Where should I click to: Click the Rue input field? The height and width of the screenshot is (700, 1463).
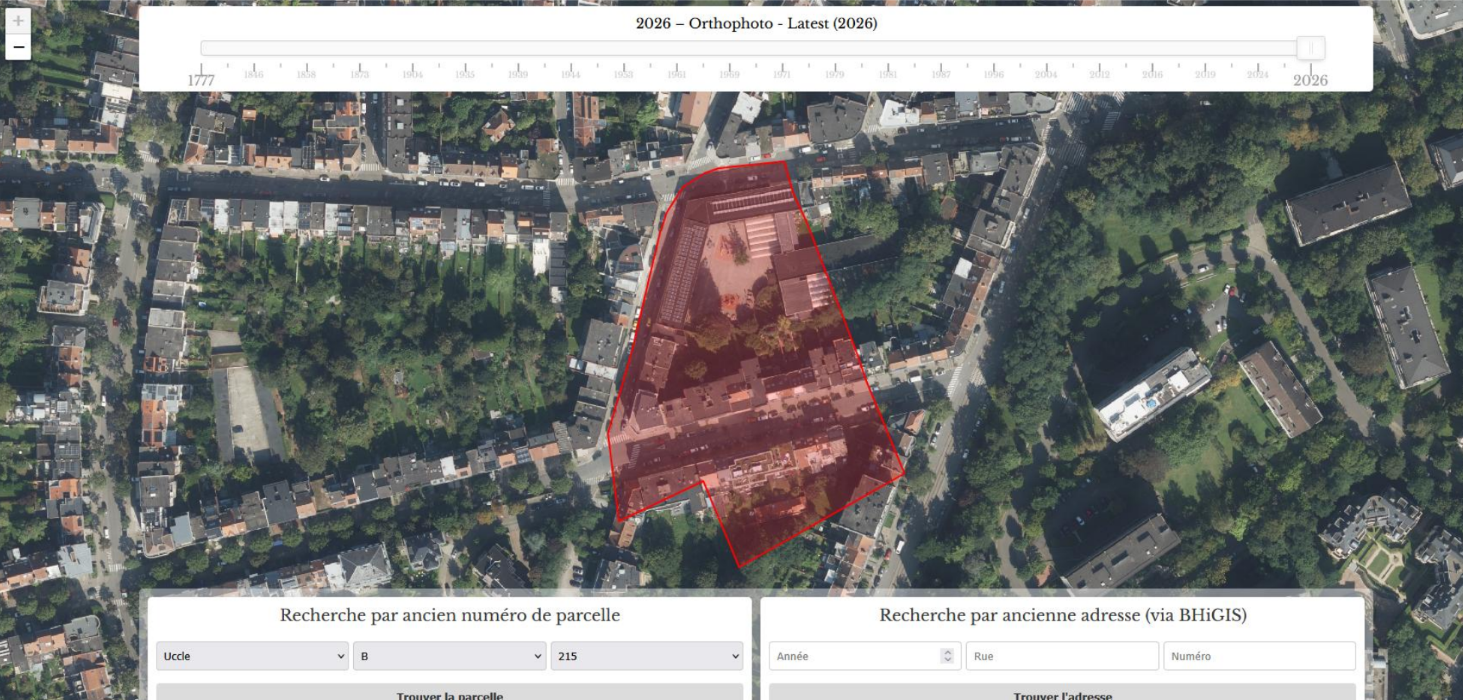click(1063, 656)
